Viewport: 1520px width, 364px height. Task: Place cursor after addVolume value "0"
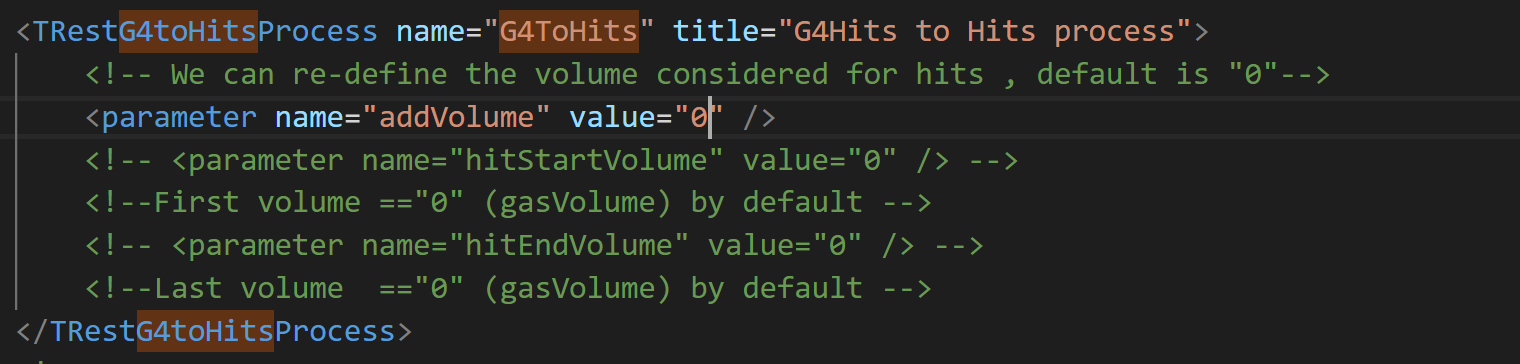tap(709, 118)
